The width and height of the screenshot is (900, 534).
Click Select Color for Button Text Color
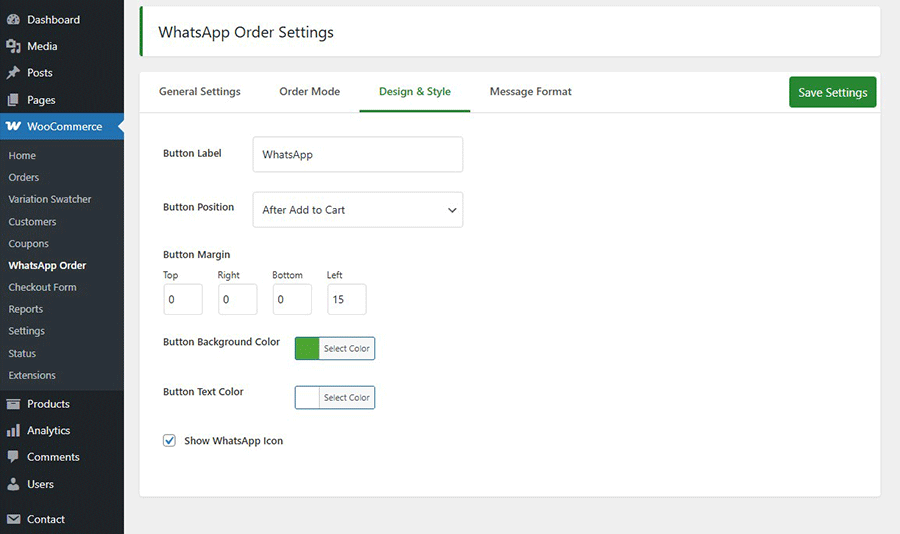pos(347,397)
